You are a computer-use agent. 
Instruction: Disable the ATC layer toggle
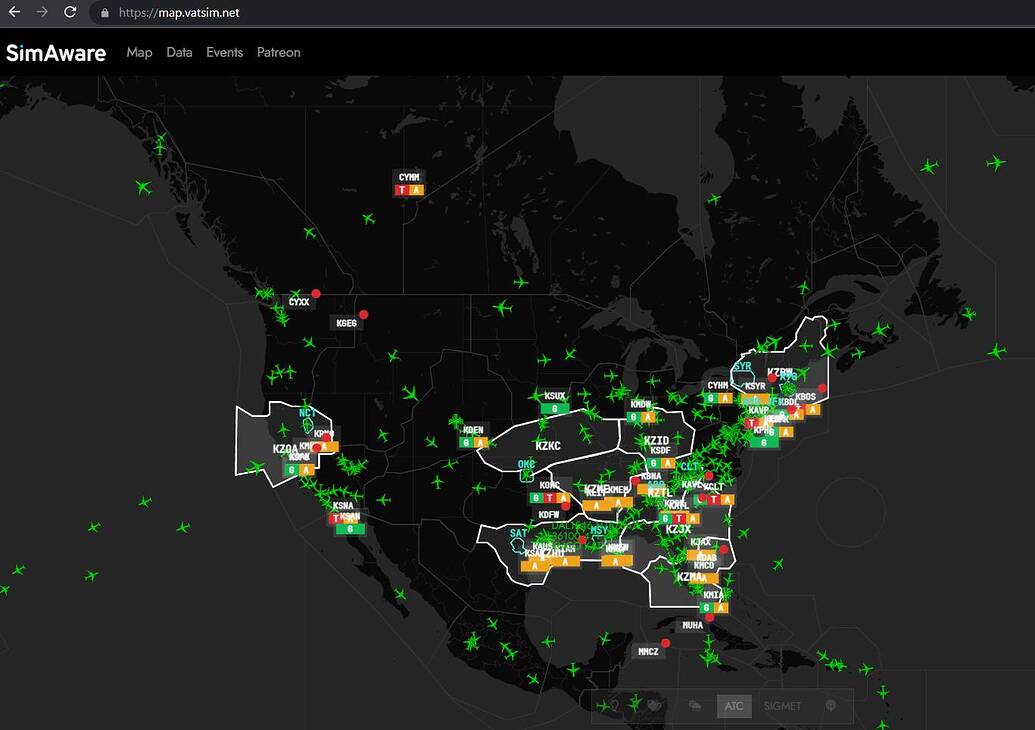pyautogui.click(x=734, y=705)
